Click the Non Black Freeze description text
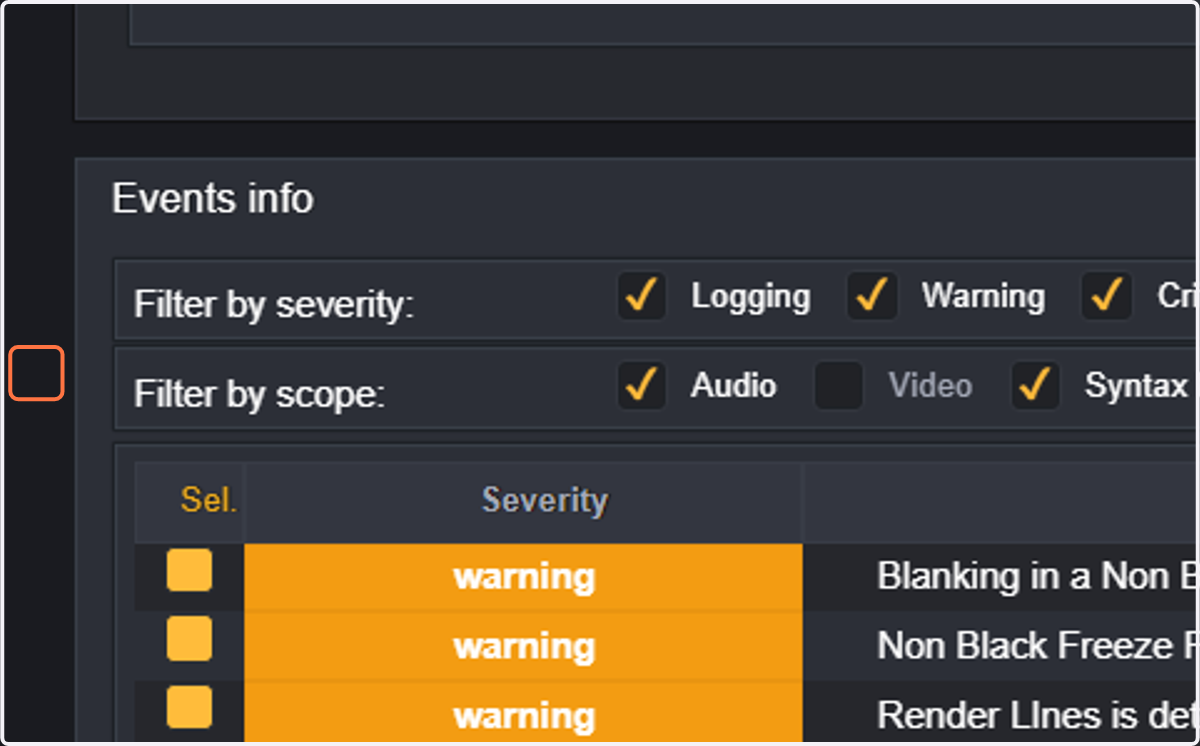Viewport: 1200px width, 746px height. click(x=1037, y=646)
